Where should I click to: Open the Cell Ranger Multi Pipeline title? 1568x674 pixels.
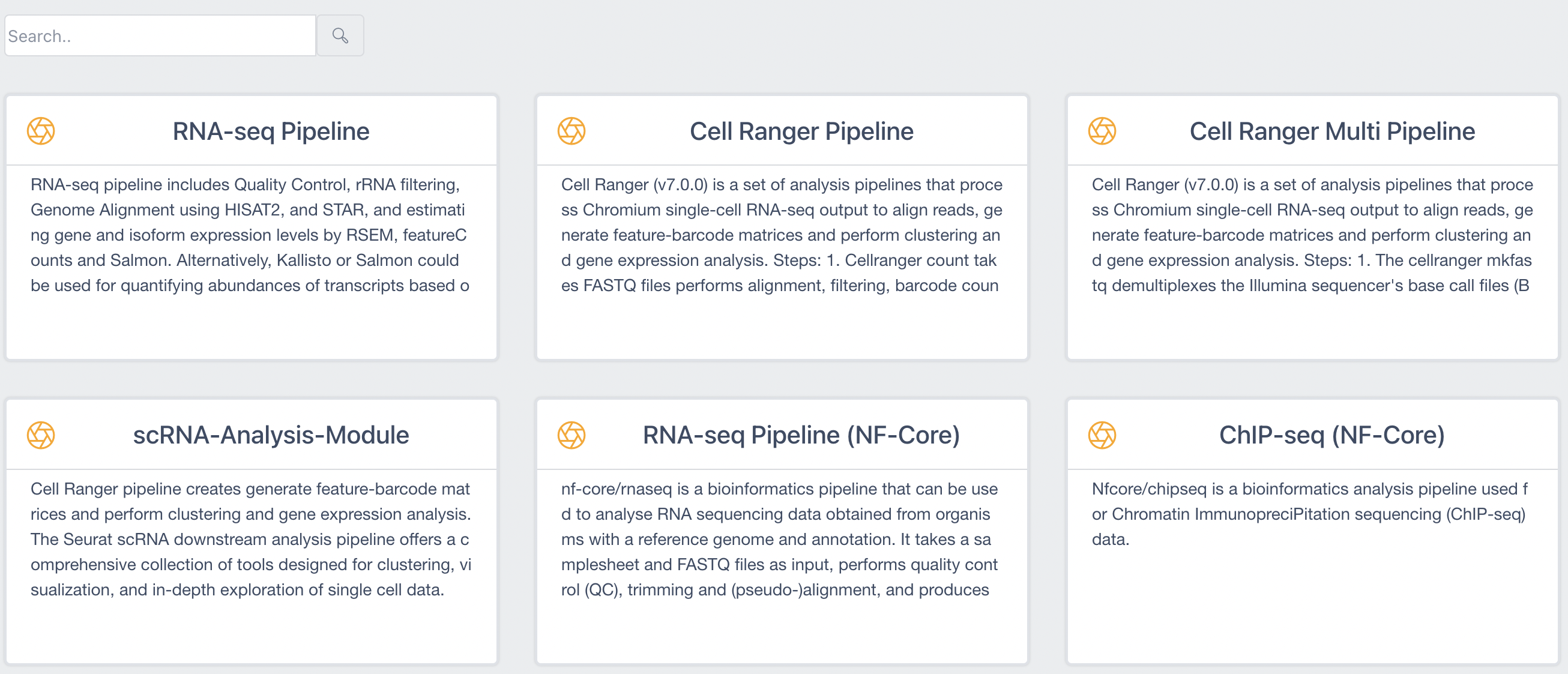click(1332, 131)
